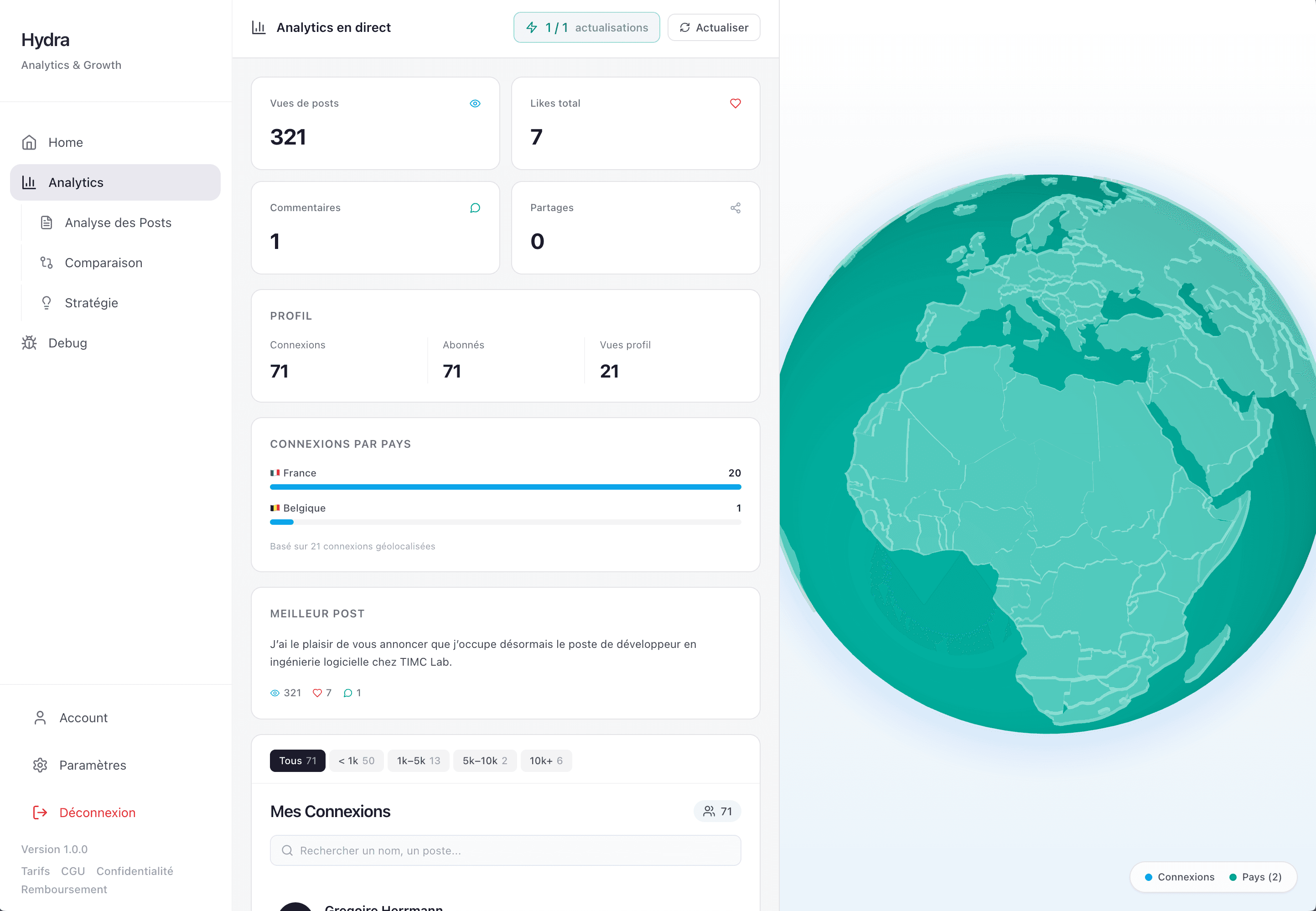Filter connections by 5k–10k
Screen dimensions: 1316x911
pyautogui.click(x=485, y=761)
